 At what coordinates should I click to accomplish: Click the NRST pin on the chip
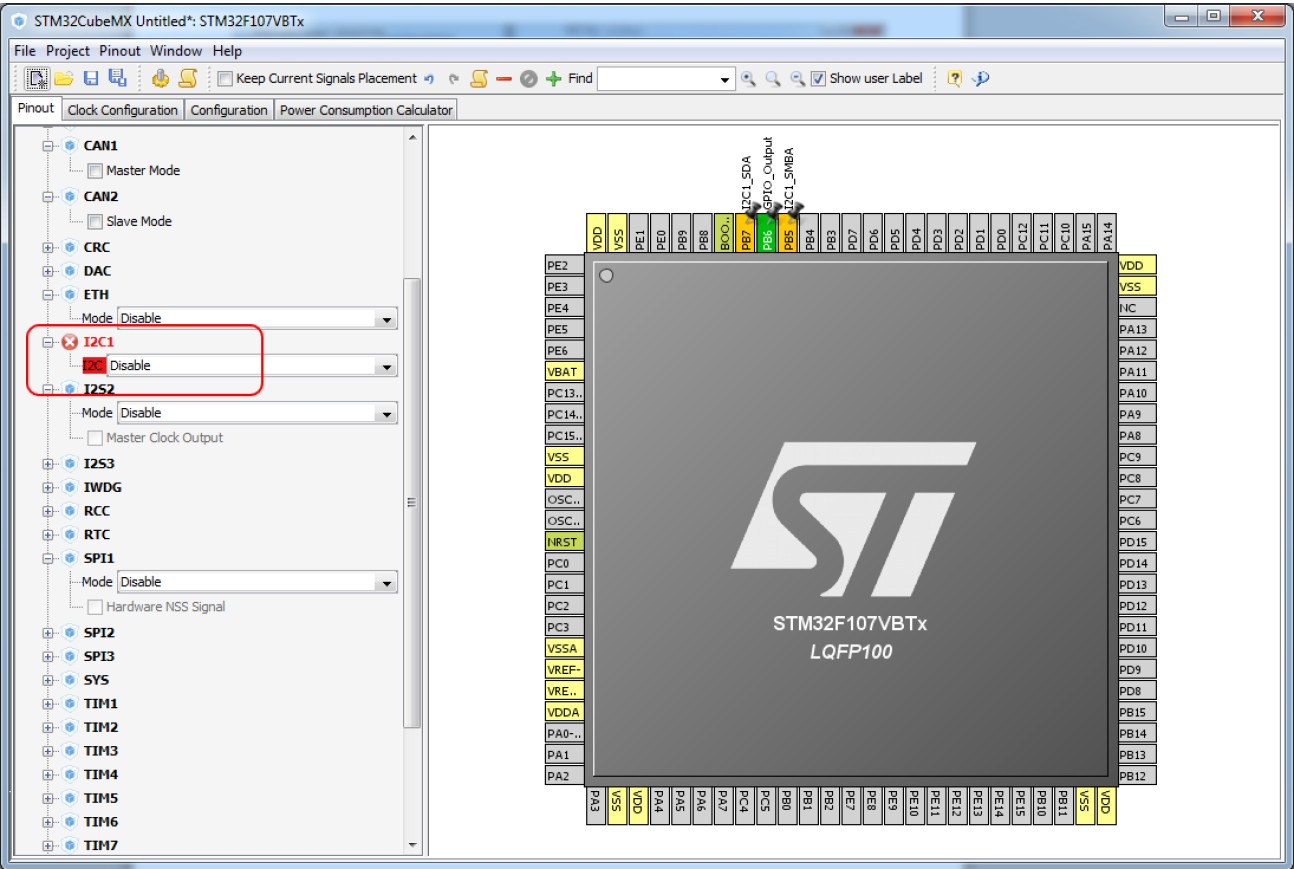(564, 542)
